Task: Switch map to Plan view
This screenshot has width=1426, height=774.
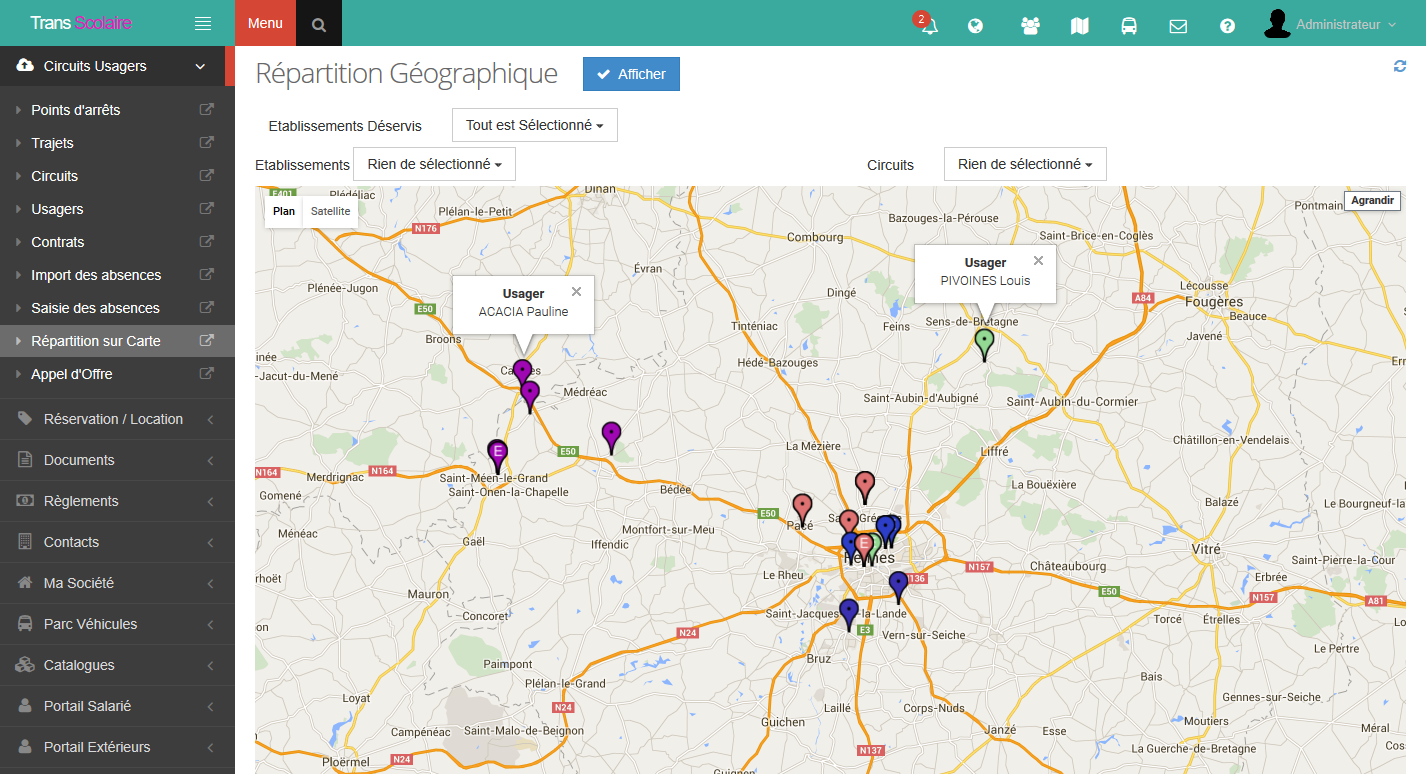Action: pyautogui.click(x=284, y=211)
